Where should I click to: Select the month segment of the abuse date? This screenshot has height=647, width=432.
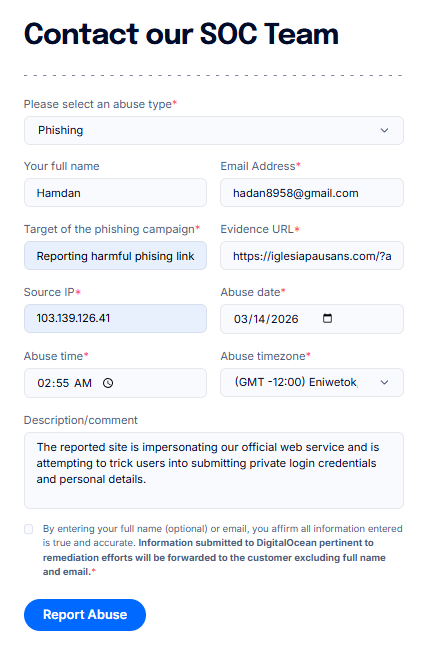coord(240,319)
